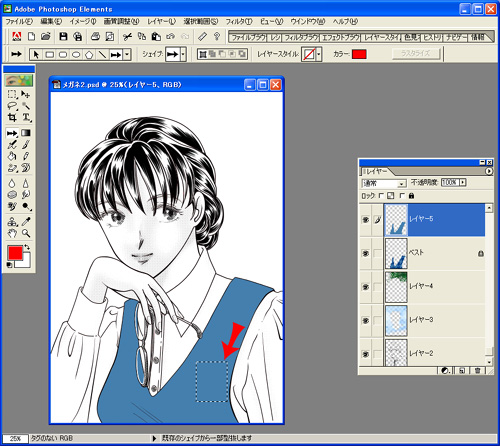The width and height of the screenshot is (500, 446).
Task: Open the レイヤースタイル dropdown arrow
Action: [319, 54]
